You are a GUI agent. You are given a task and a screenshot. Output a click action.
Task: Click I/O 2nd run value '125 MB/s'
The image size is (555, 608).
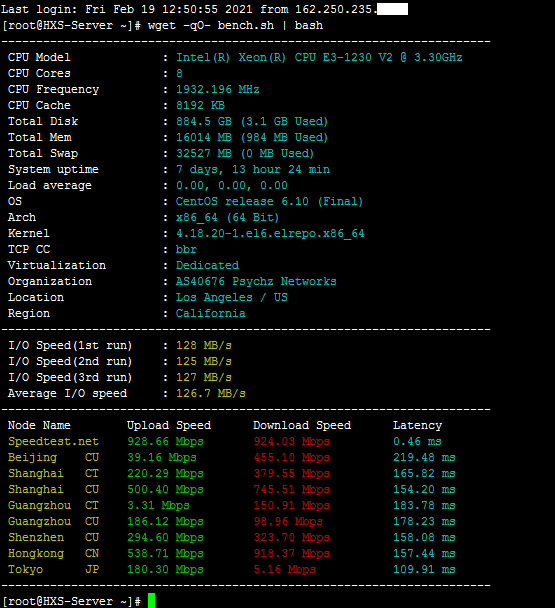pyautogui.click(x=204, y=361)
